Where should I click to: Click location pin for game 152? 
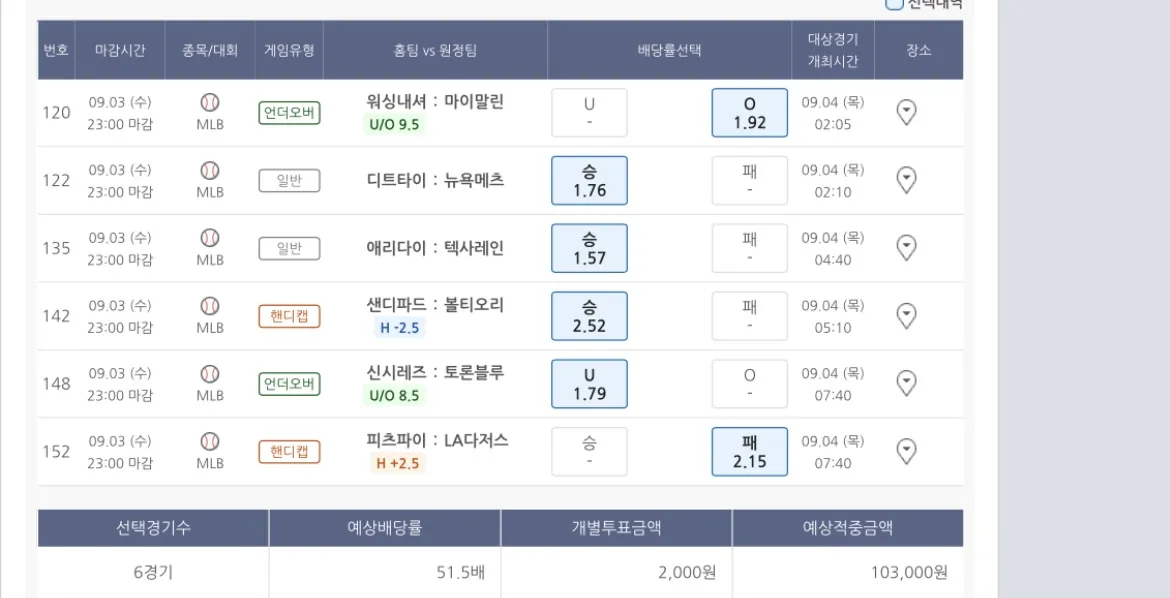coord(906,451)
